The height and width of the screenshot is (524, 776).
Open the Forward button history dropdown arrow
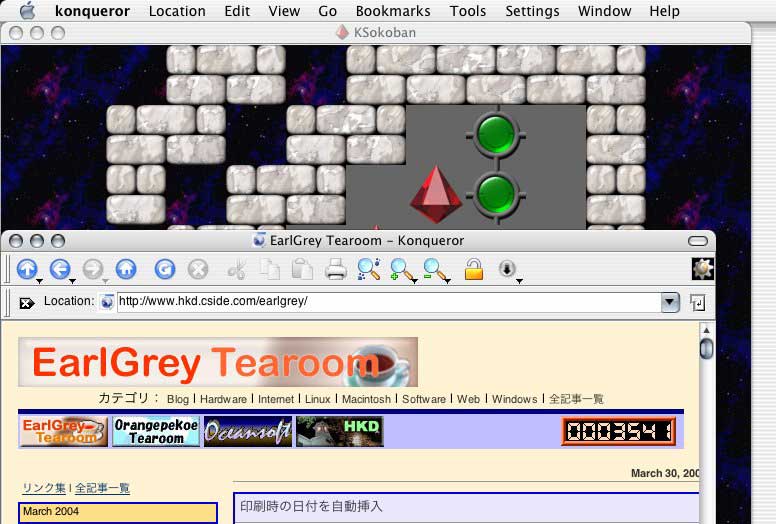[x=105, y=282]
